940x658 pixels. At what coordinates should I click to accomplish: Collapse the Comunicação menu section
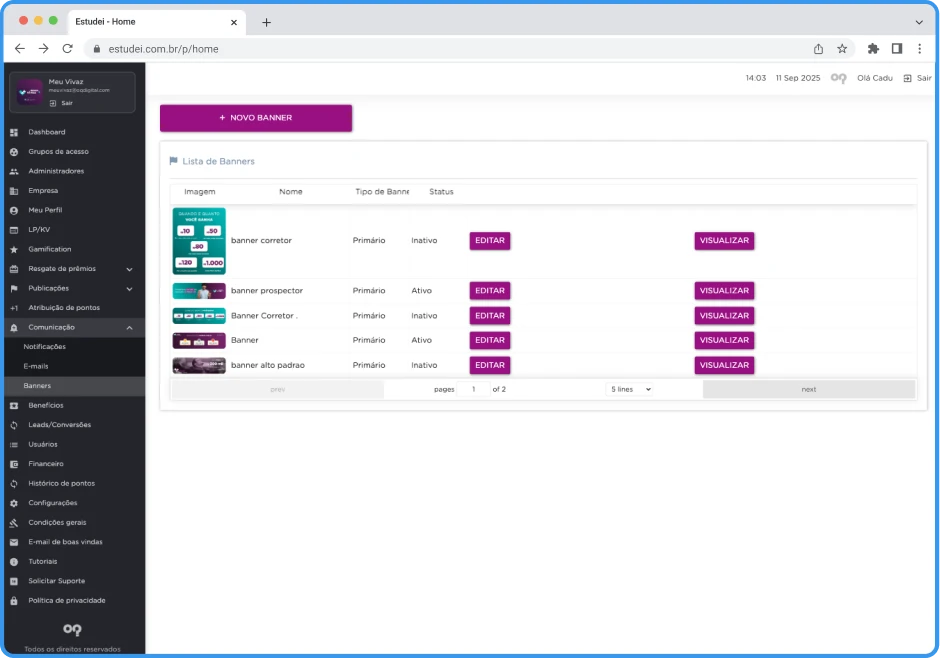[x=129, y=327]
